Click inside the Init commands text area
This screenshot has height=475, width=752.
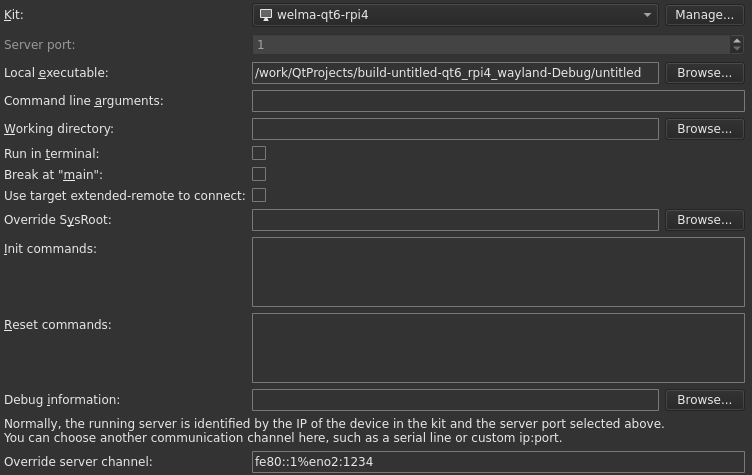click(498, 272)
